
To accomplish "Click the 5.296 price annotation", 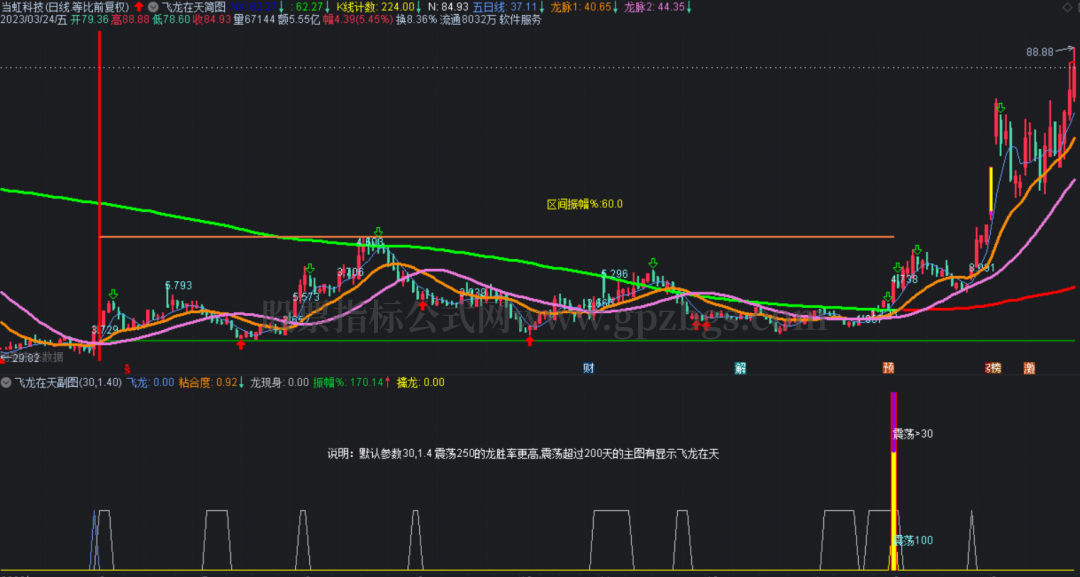I will [x=614, y=273].
